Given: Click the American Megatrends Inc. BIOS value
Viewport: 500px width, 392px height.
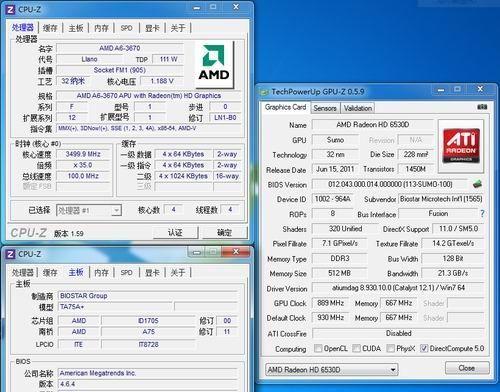Looking at the screenshot, I should [x=148, y=373].
